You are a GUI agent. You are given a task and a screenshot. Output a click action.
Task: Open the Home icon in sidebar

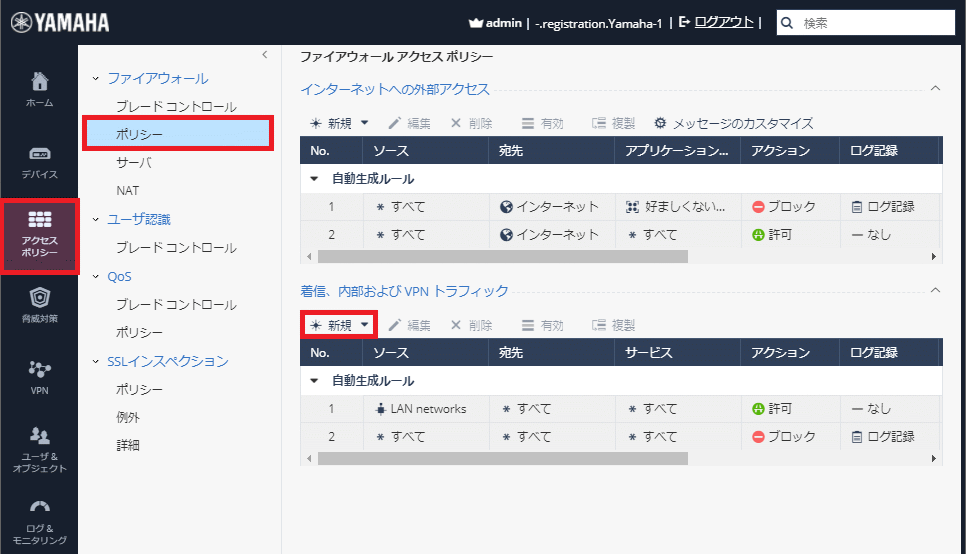pos(39,90)
